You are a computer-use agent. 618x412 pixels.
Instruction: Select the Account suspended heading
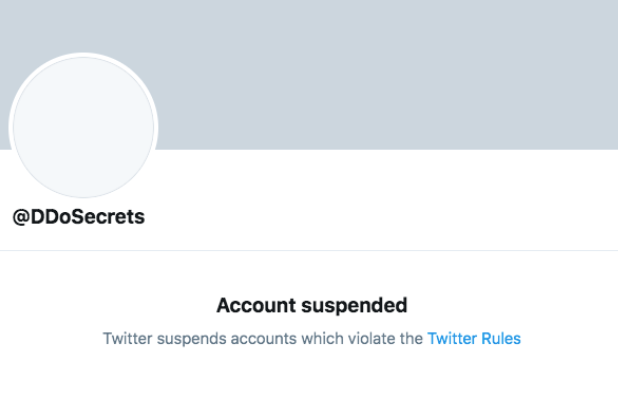pyautogui.click(x=312, y=305)
